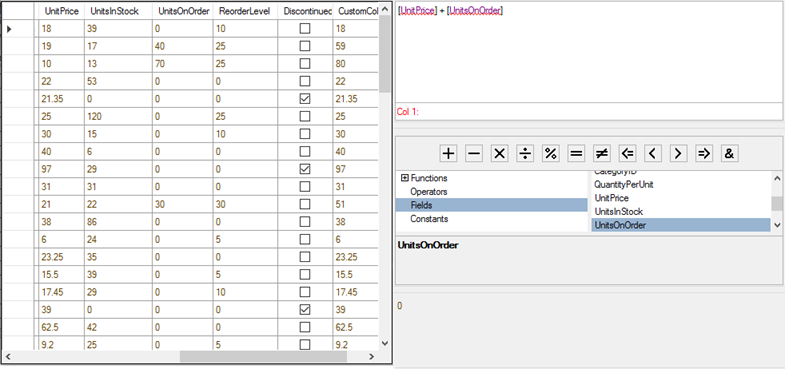Viewport: 785px width, 369px height.
Task: Uncheck Discontinued in the 21.35 row
Action: click(x=304, y=99)
